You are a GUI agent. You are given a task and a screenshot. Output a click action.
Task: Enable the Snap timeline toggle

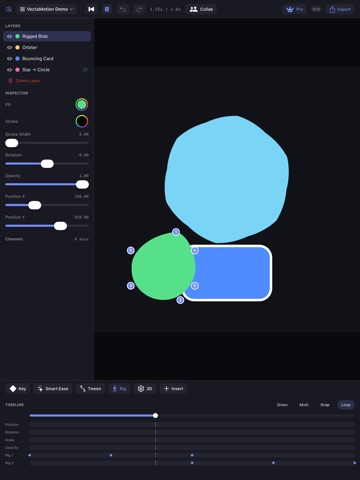point(325,405)
